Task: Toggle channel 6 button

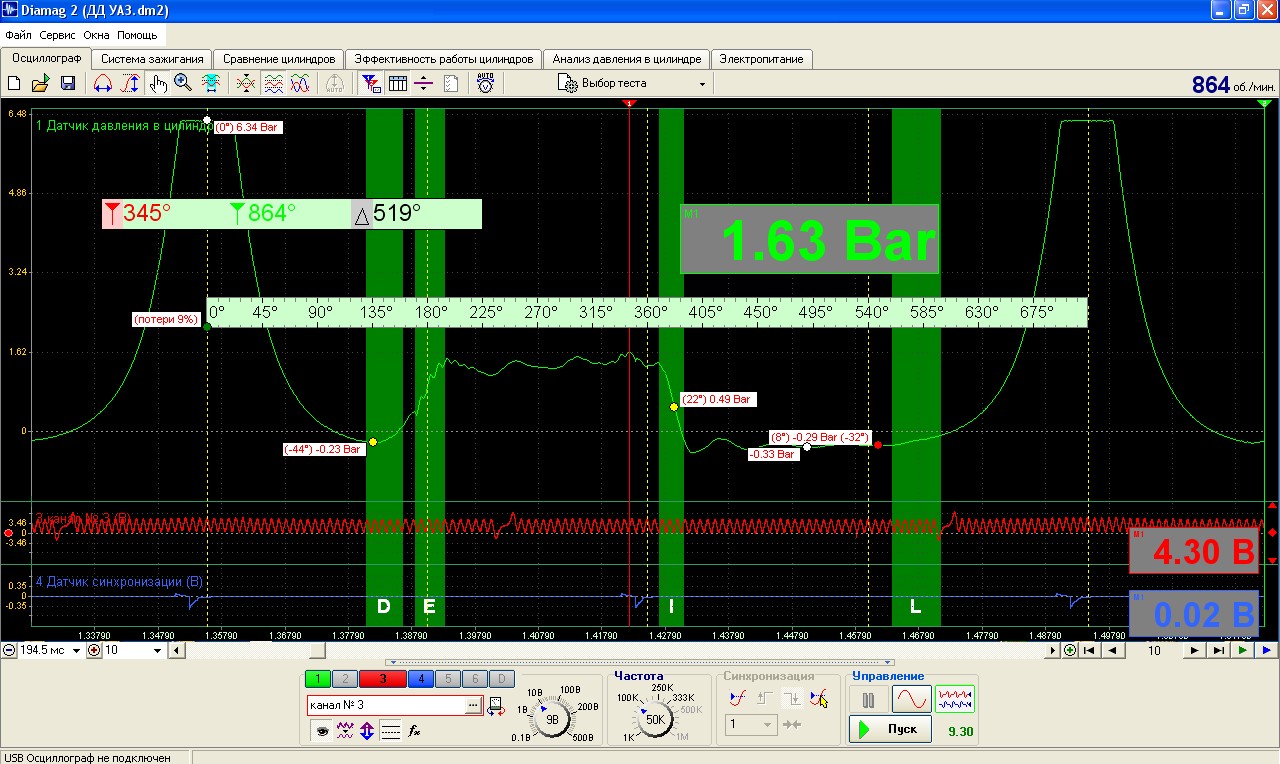Action: pyautogui.click(x=474, y=679)
